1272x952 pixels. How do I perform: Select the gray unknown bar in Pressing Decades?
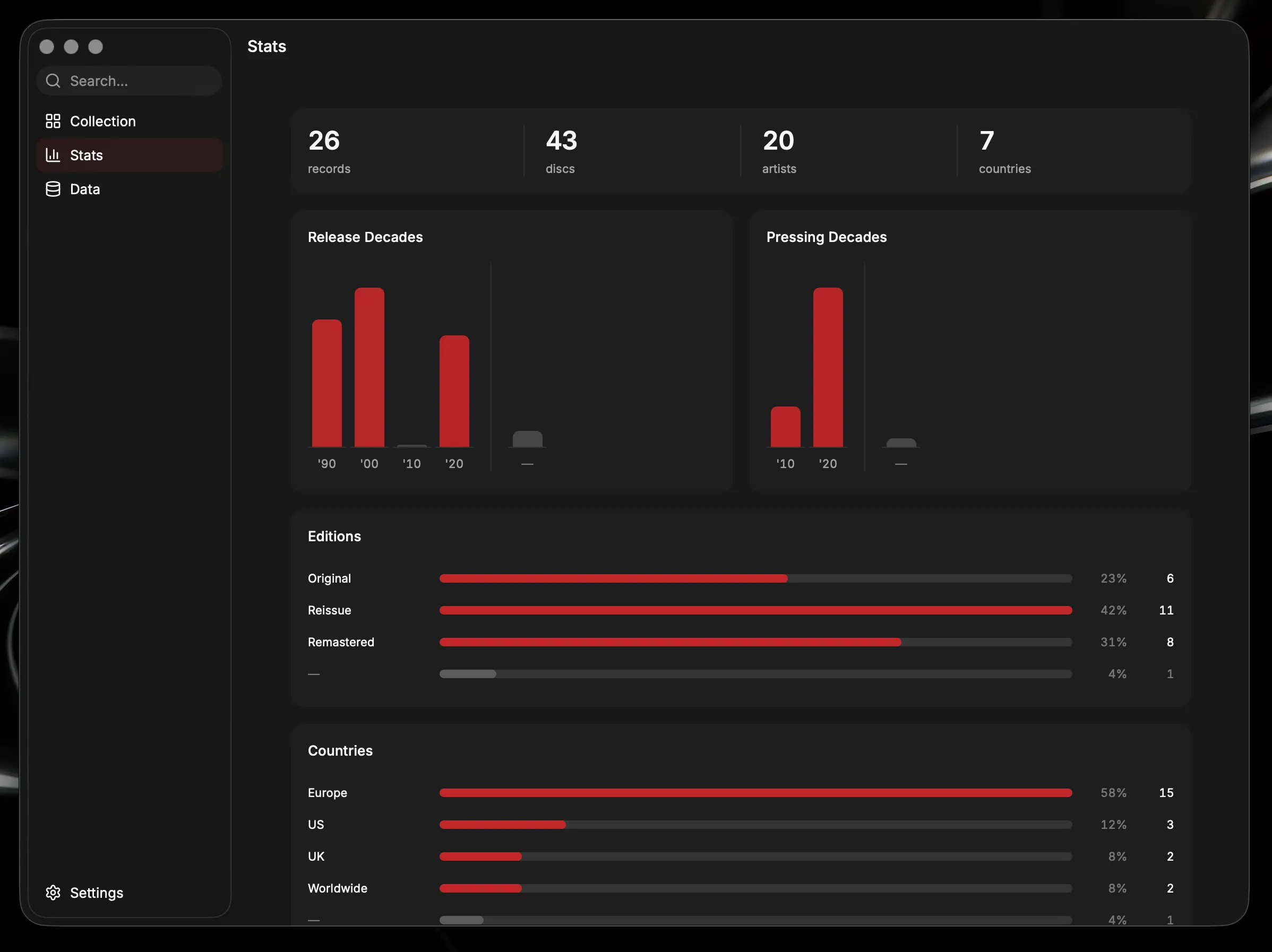(901, 443)
